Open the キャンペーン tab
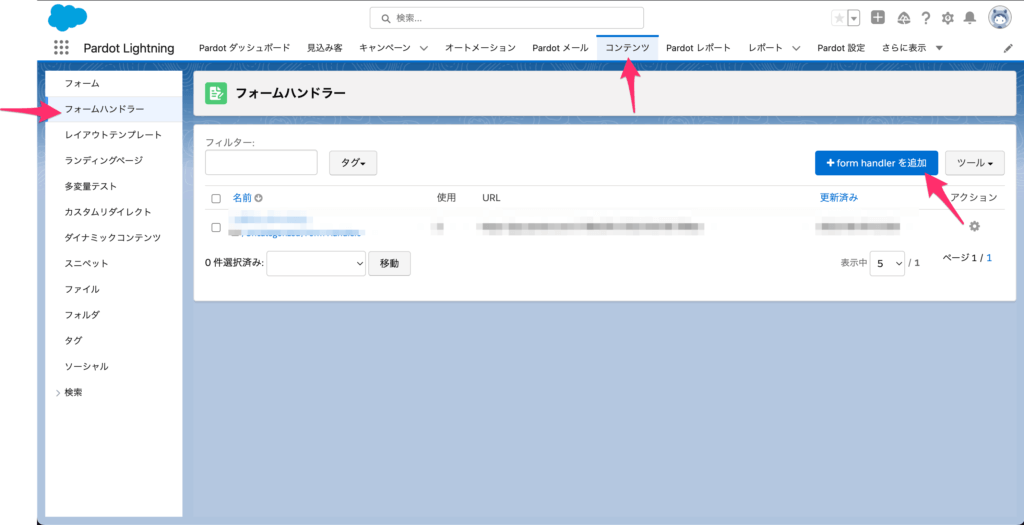Viewport: 1024px width, 525px height. (x=385, y=48)
